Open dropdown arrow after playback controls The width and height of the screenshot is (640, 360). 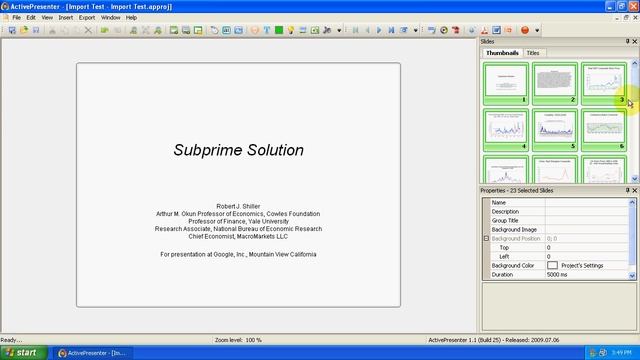[416, 30]
